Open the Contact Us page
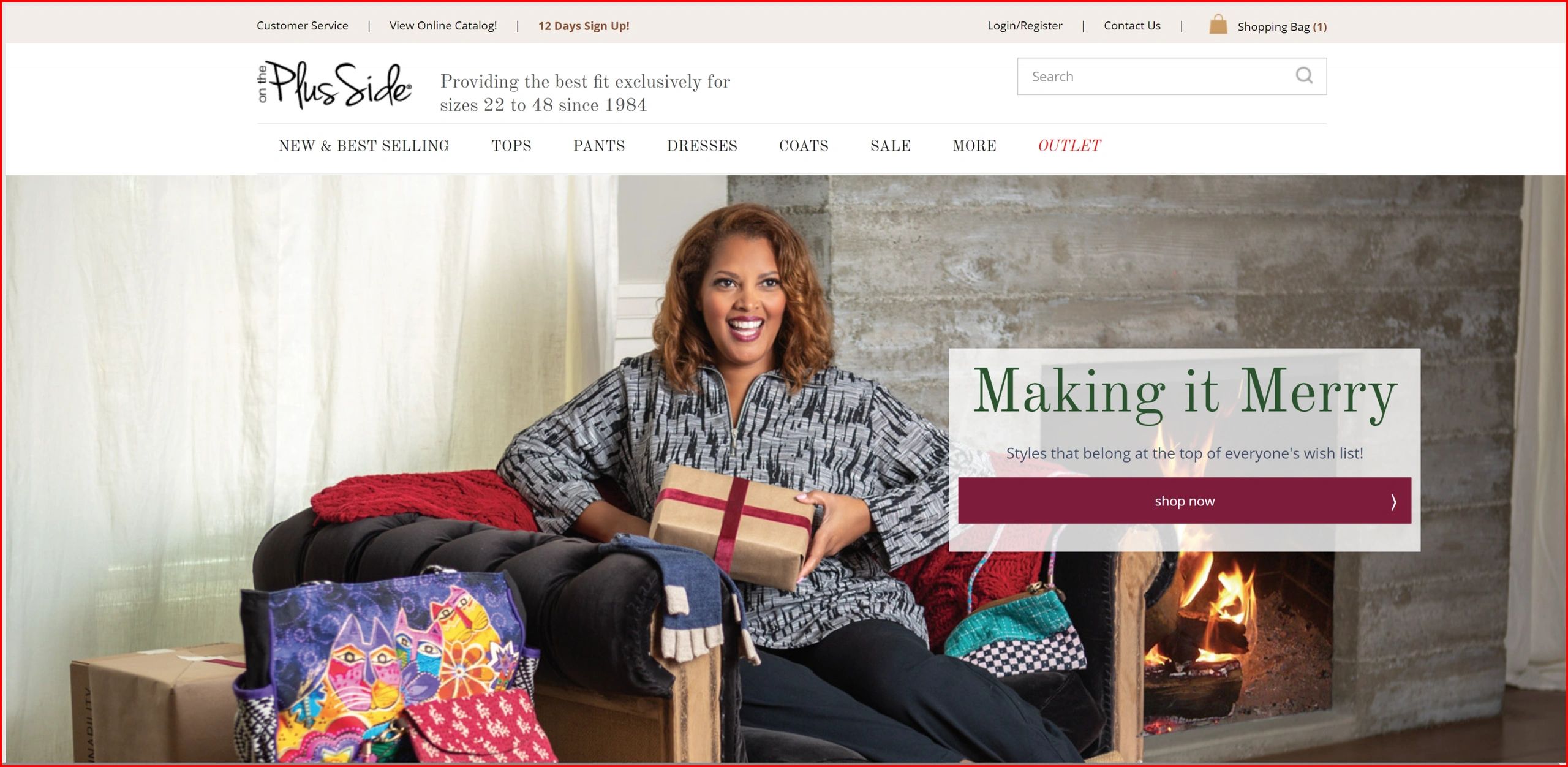1568x767 pixels. 1132,26
